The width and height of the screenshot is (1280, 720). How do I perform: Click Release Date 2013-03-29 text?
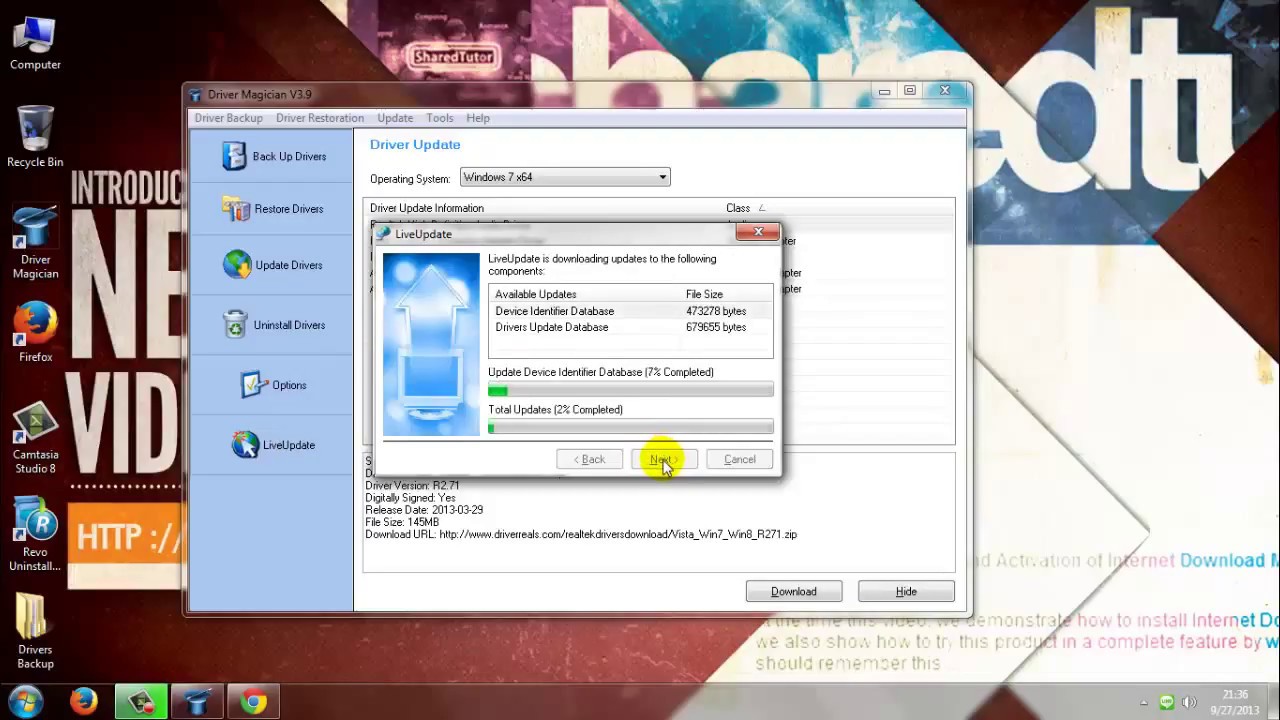click(x=424, y=510)
